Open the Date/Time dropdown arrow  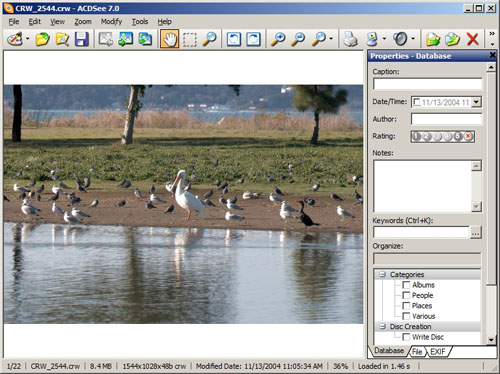click(x=477, y=102)
